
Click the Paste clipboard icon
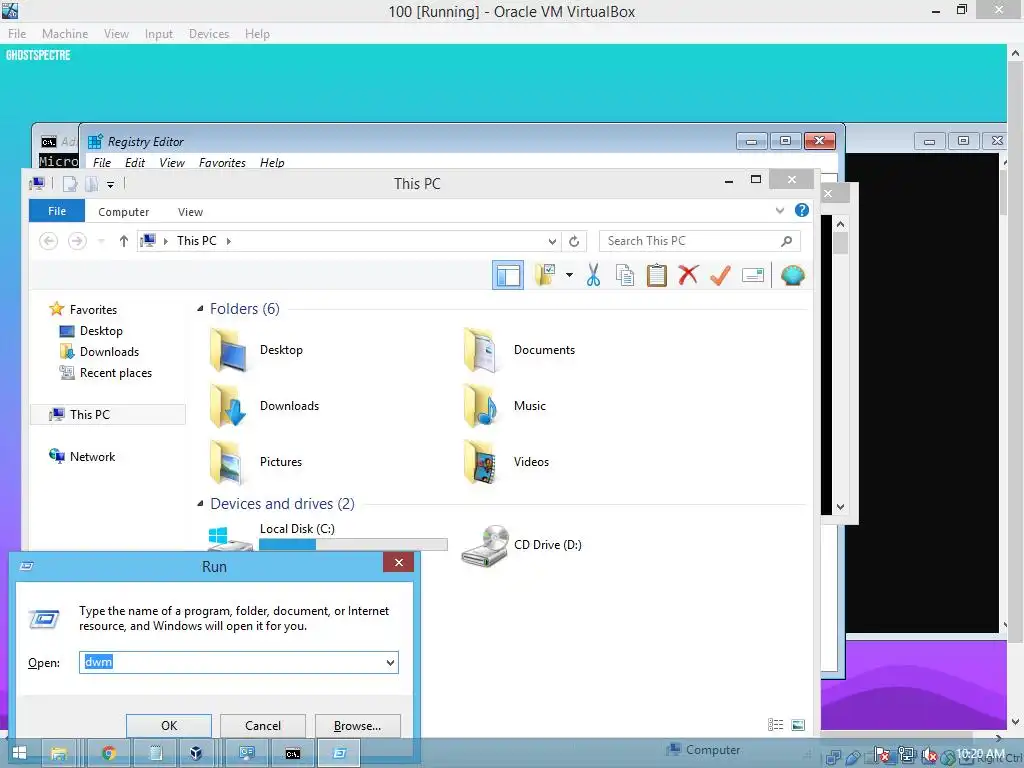pos(656,275)
